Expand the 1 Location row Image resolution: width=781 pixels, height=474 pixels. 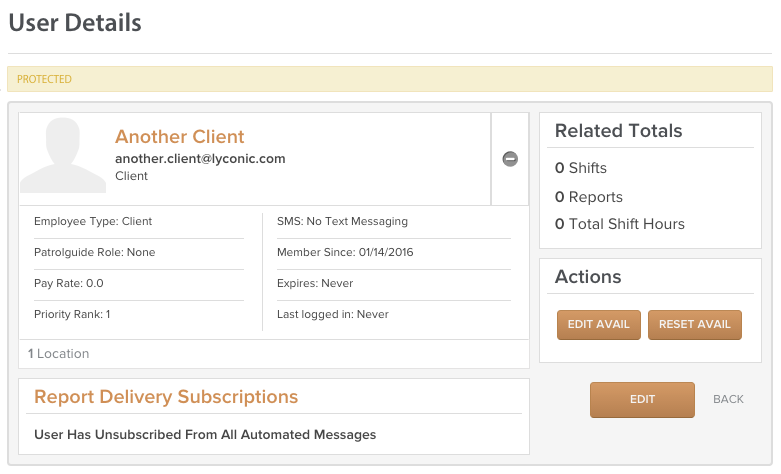[273, 354]
